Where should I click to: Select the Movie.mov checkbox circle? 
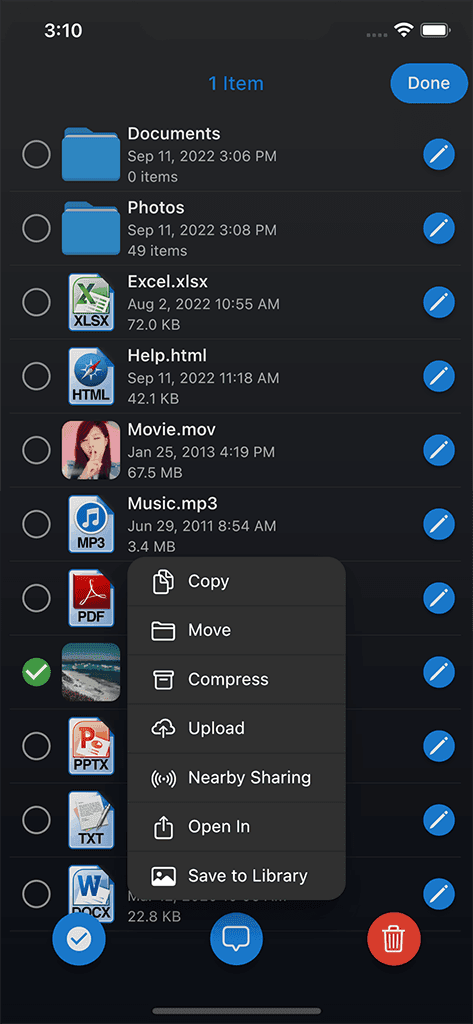tap(36, 450)
